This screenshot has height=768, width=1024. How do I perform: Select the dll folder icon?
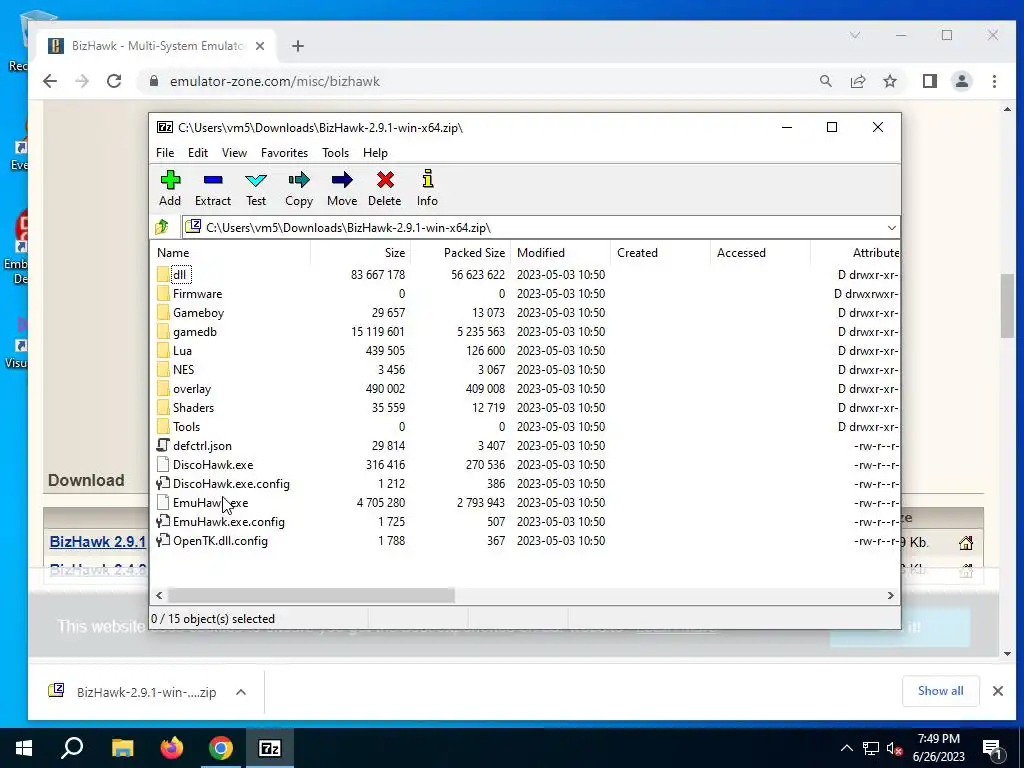(163, 274)
